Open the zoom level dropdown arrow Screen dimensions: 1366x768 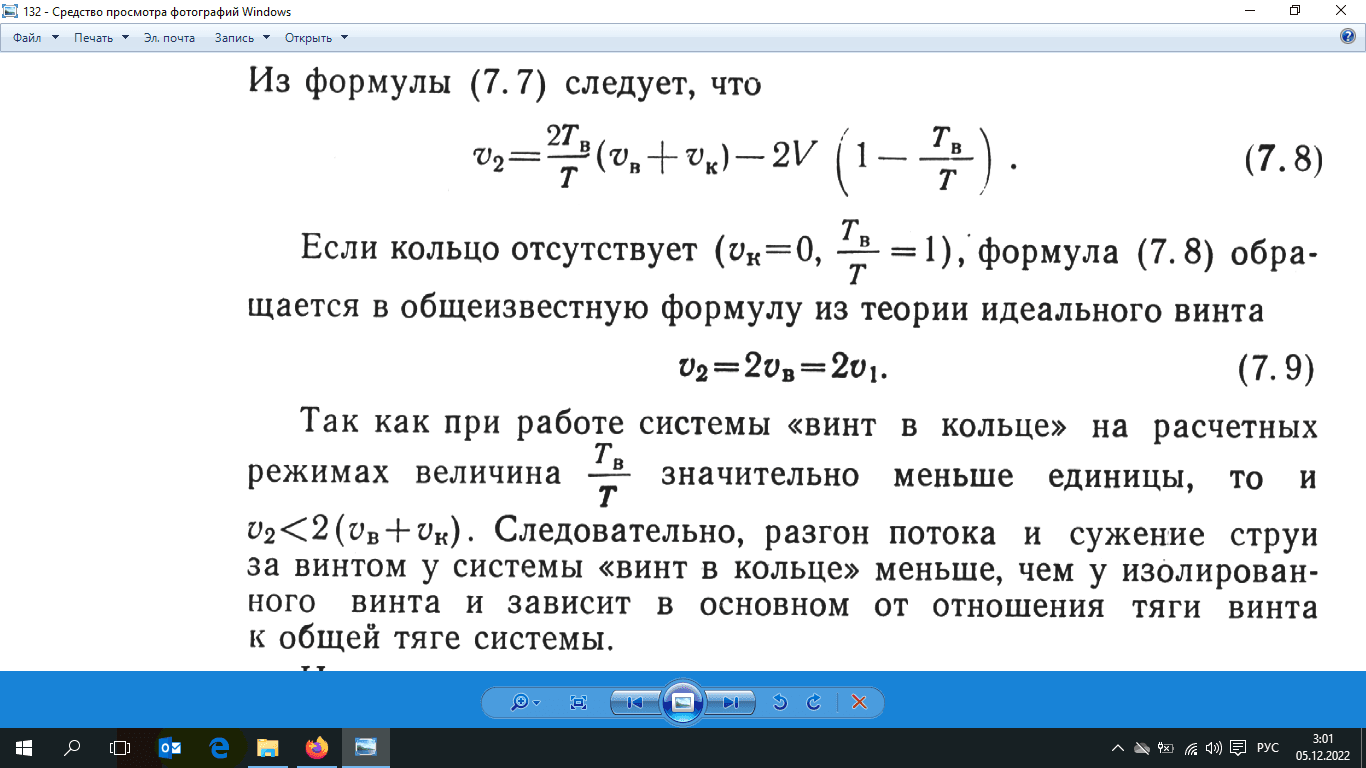(536, 702)
